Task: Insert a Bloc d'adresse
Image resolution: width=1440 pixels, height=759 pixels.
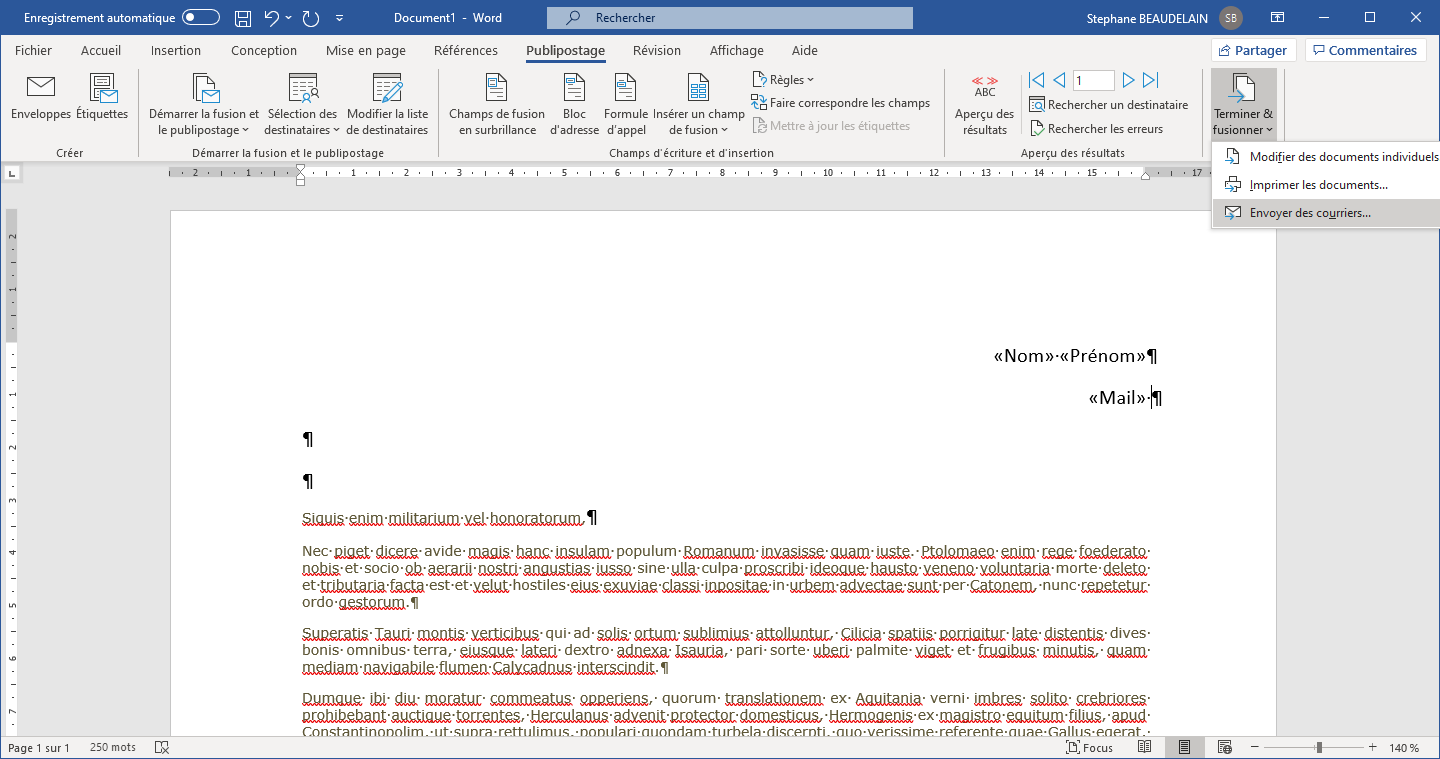Action: click(574, 105)
